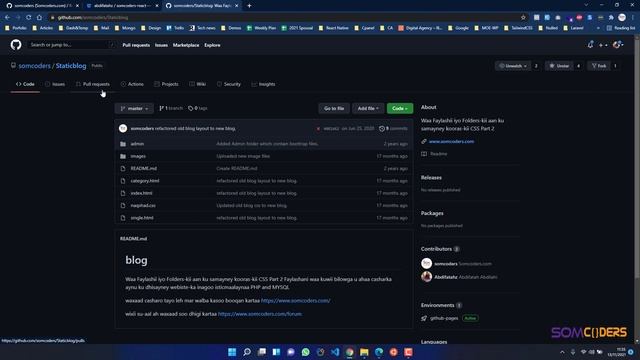Viewport: 640px width, 360px height.
Task: Open Issues in the top navigation
Action: coord(161,45)
